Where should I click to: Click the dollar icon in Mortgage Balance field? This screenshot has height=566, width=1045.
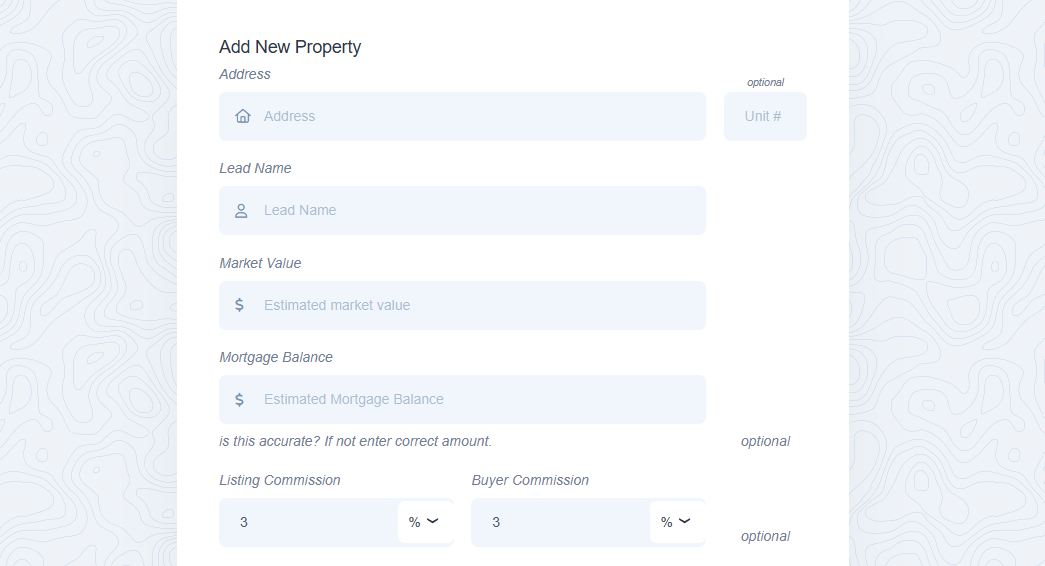(x=240, y=399)
